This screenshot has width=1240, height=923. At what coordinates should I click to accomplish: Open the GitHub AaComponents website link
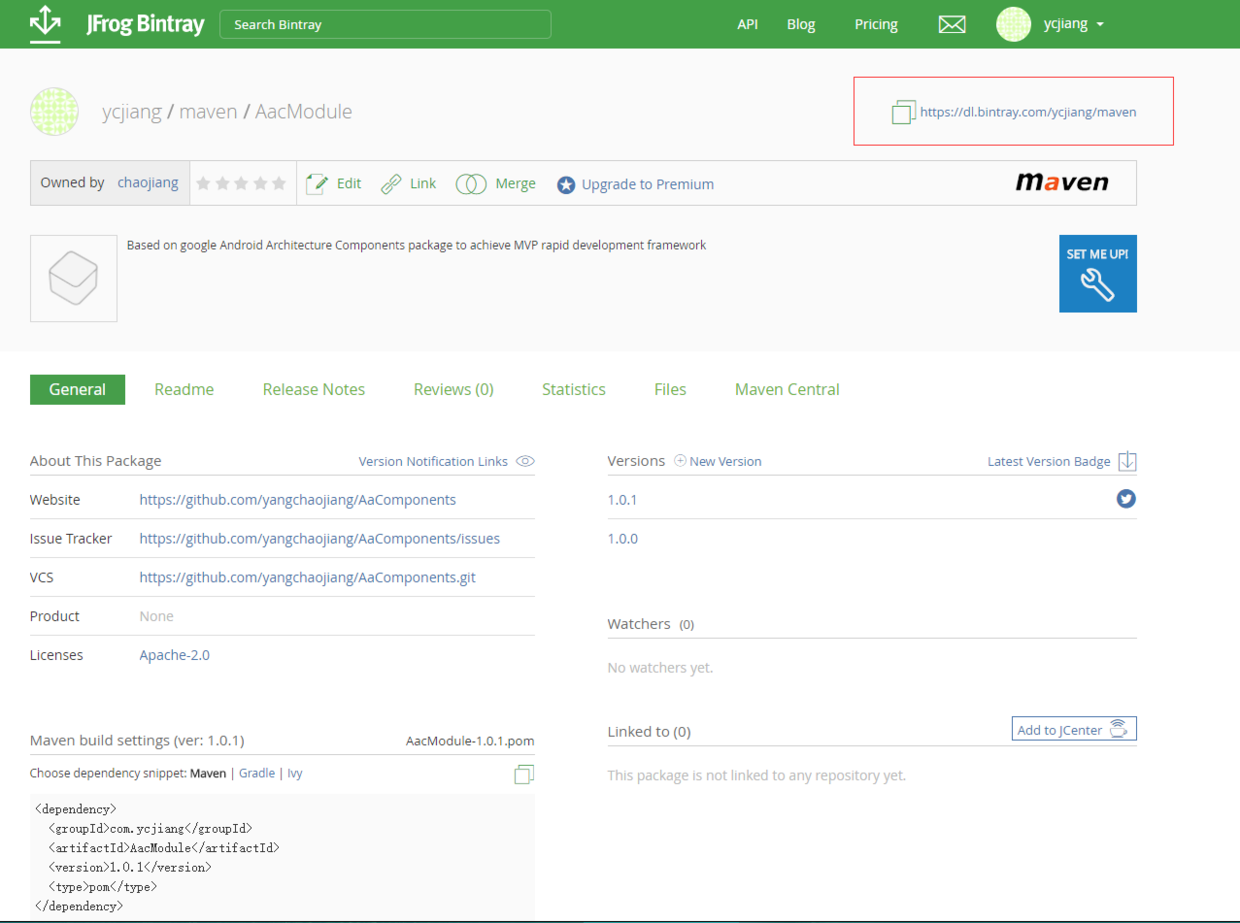[x=297, y=499]
